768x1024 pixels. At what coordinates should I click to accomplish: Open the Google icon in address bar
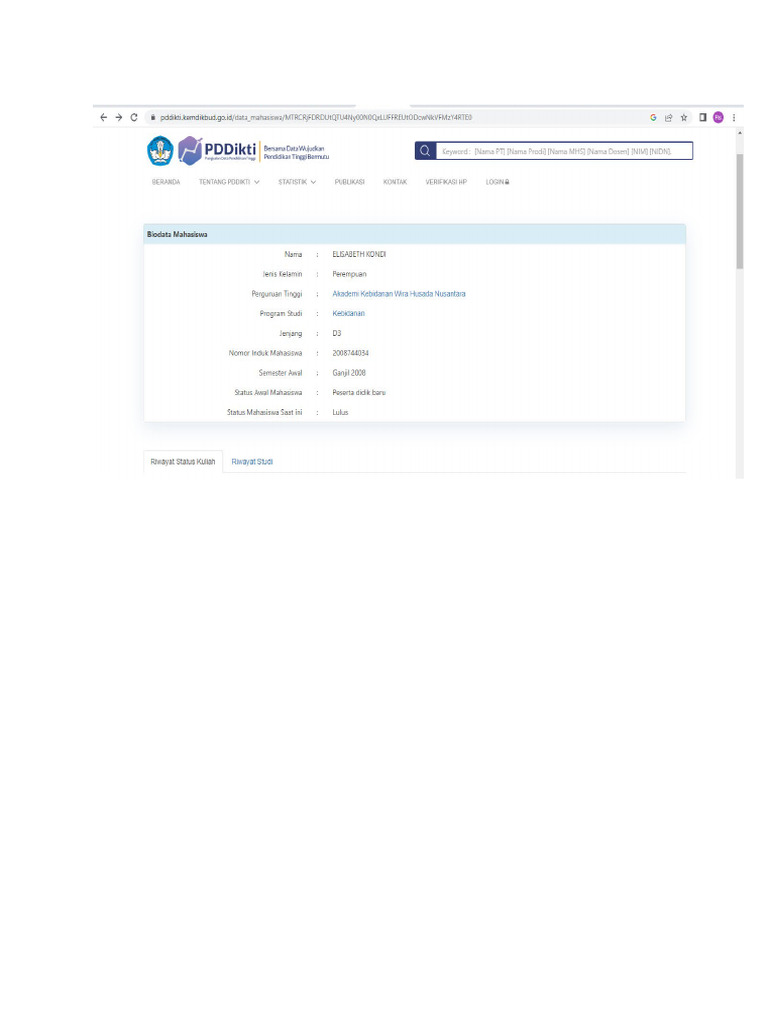pos(653,118)
